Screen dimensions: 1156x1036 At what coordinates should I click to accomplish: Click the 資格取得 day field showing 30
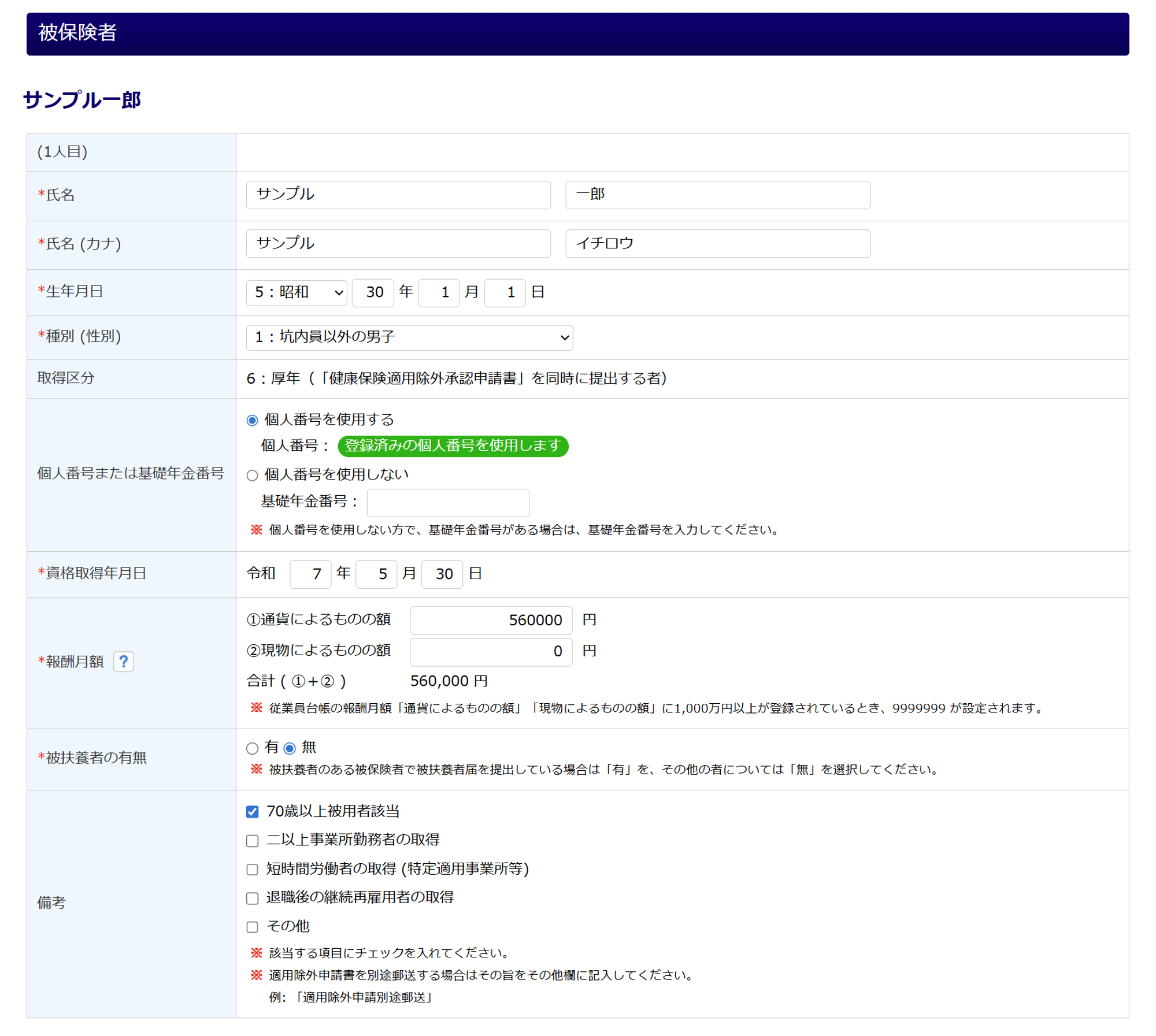coord(442,574)
